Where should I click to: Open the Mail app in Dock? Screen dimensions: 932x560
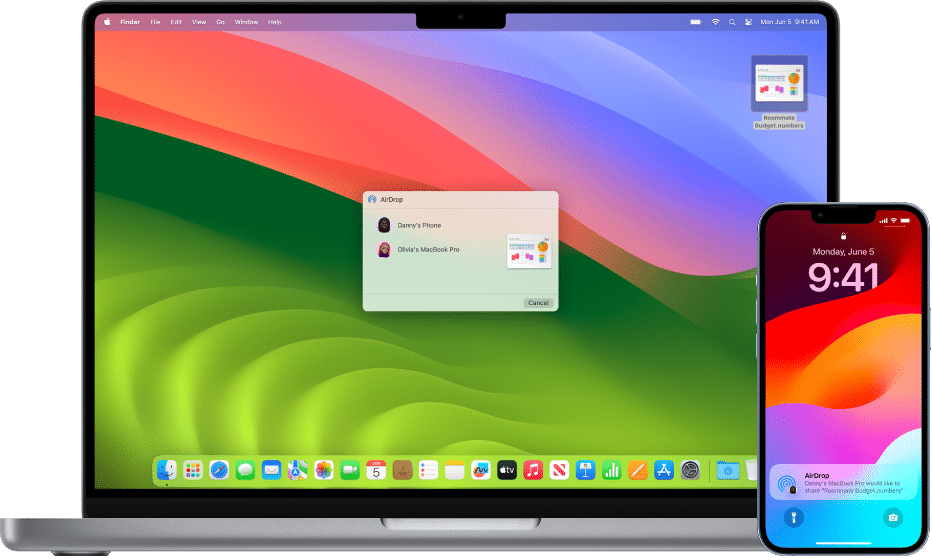(x=271, y=471)
